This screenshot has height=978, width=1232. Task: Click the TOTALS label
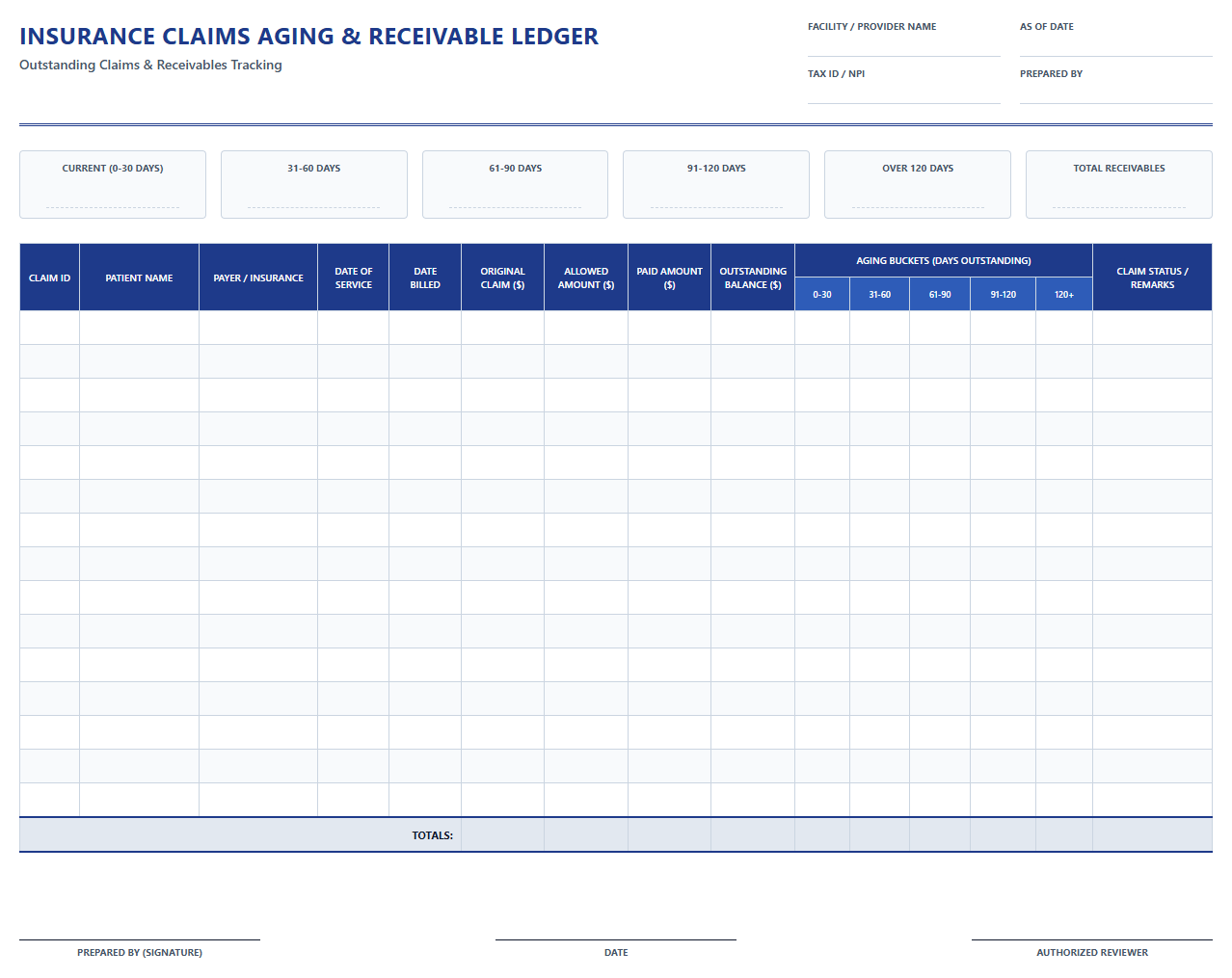[x=433, y=835]
